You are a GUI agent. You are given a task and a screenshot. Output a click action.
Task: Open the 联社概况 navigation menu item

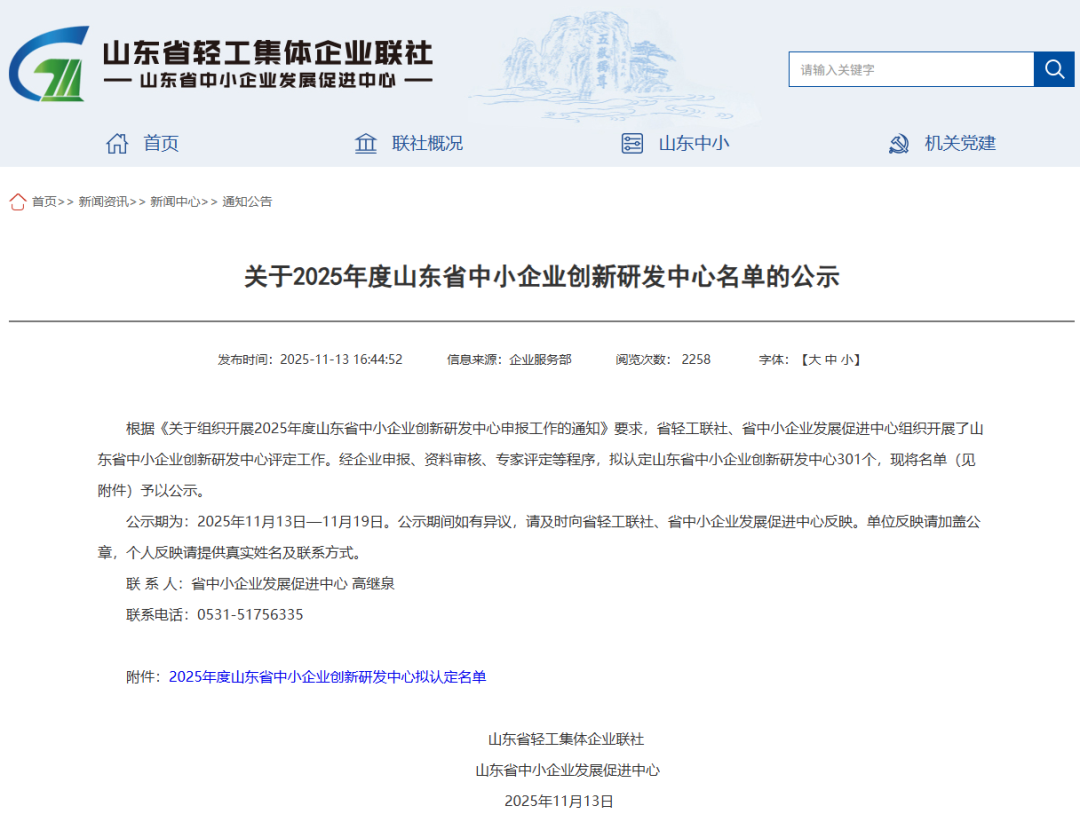(427, 143)
